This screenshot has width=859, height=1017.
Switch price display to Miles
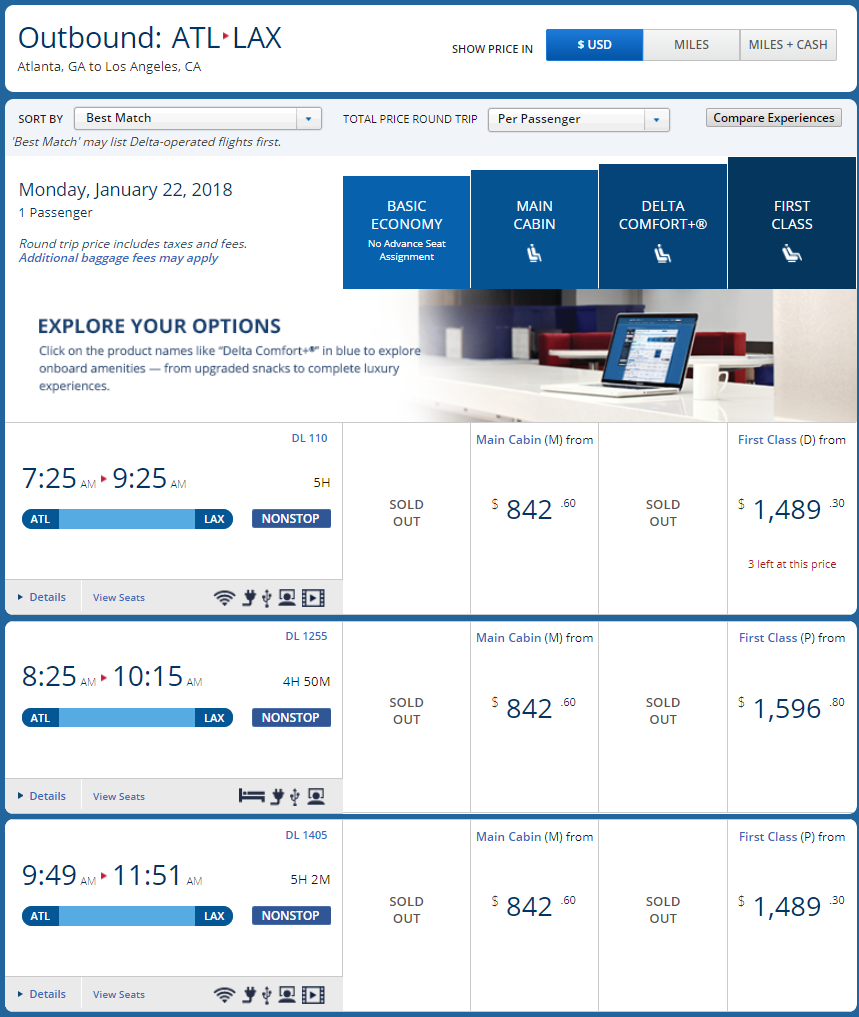click(x=691, y=45)
